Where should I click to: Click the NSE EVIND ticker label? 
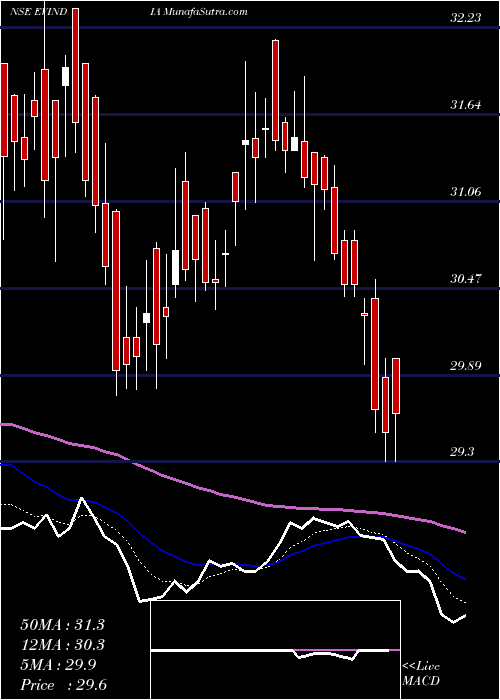39,12
